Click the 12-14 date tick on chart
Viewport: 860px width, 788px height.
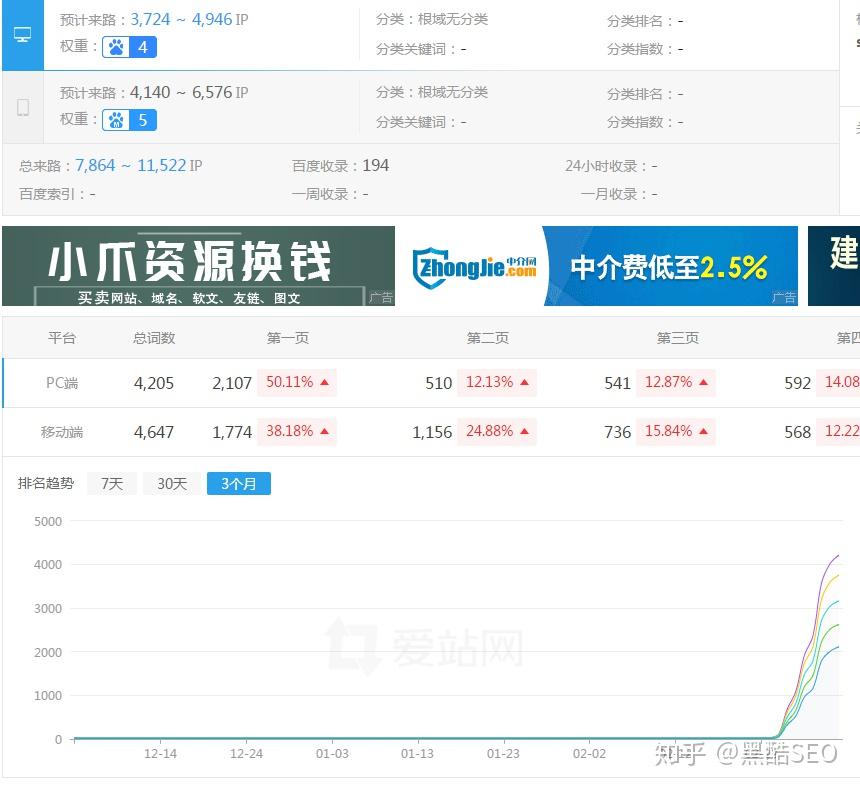160,754
